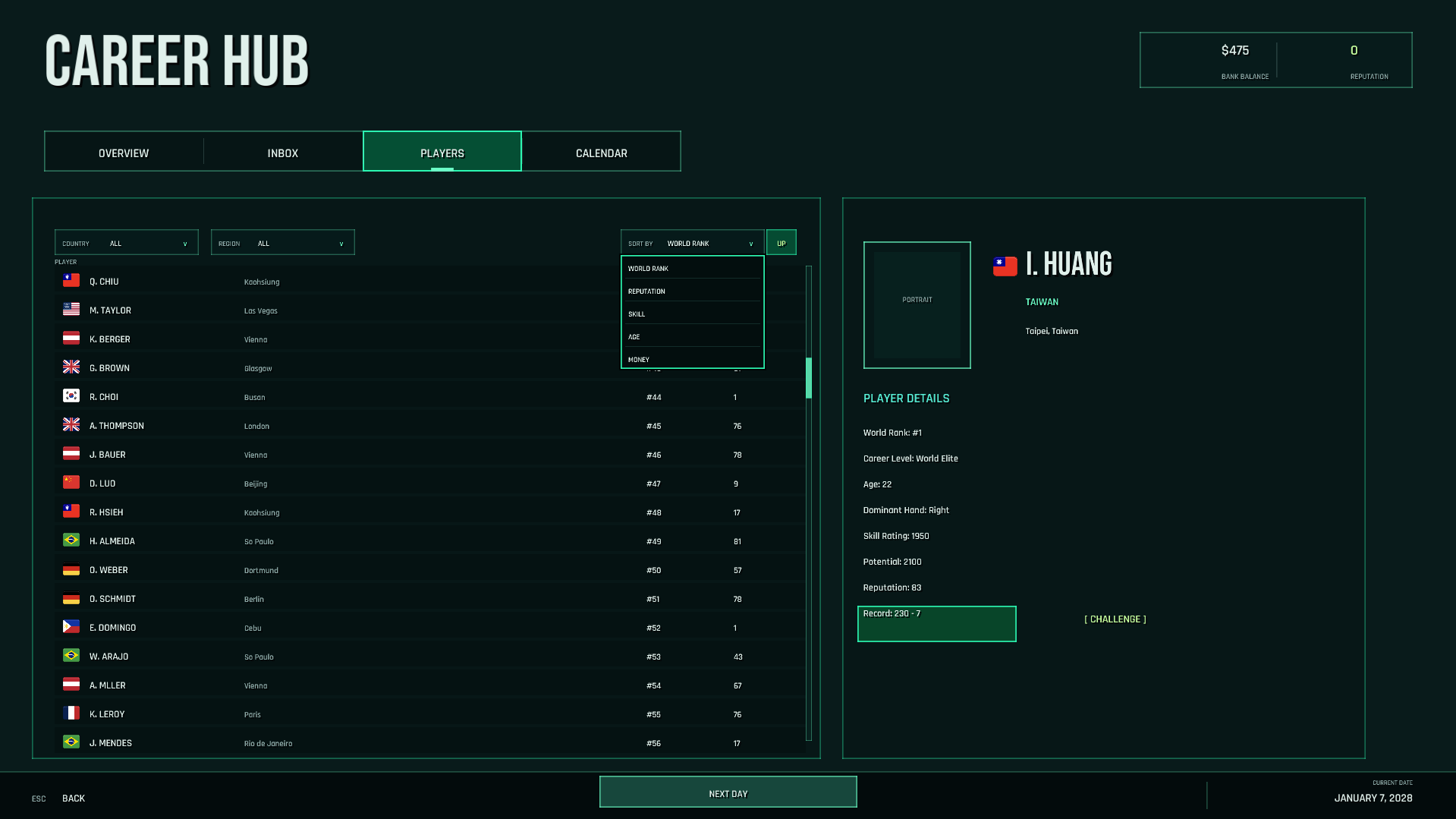Open the Region filter dropdown

283,243
